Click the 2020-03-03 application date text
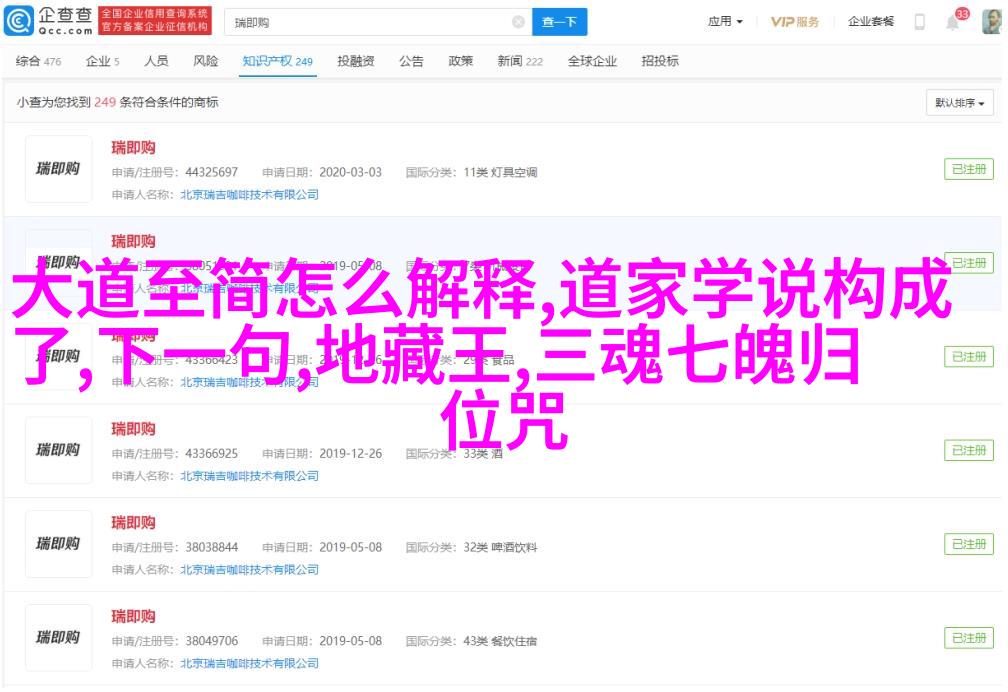The image size is (1008, 692). point(350,172)
